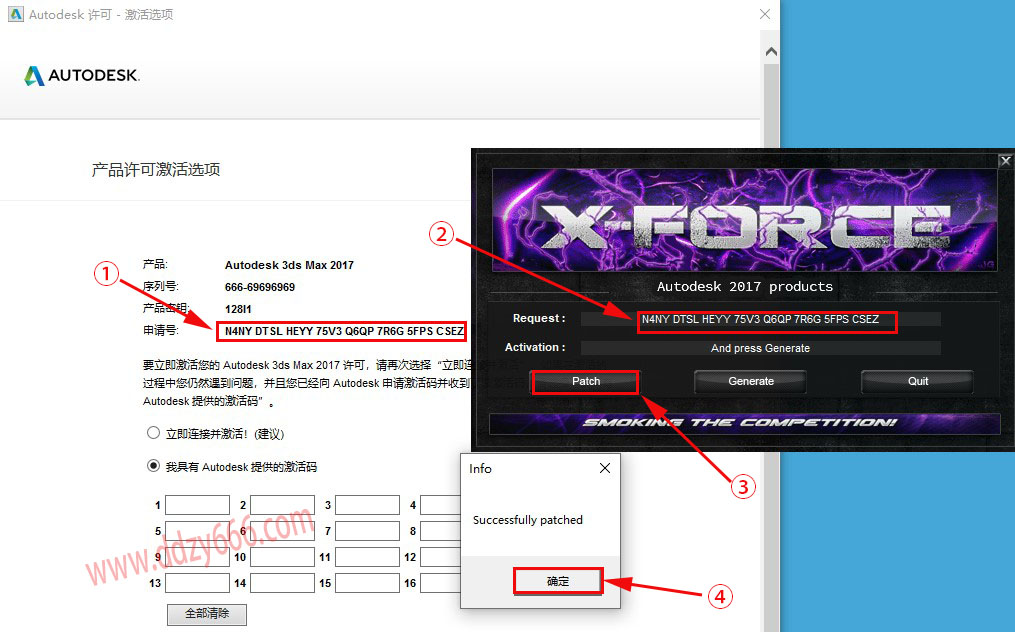1015x632 pixels.
Task: Click the 申请号 request code text
Action: [x=342, y=330]
